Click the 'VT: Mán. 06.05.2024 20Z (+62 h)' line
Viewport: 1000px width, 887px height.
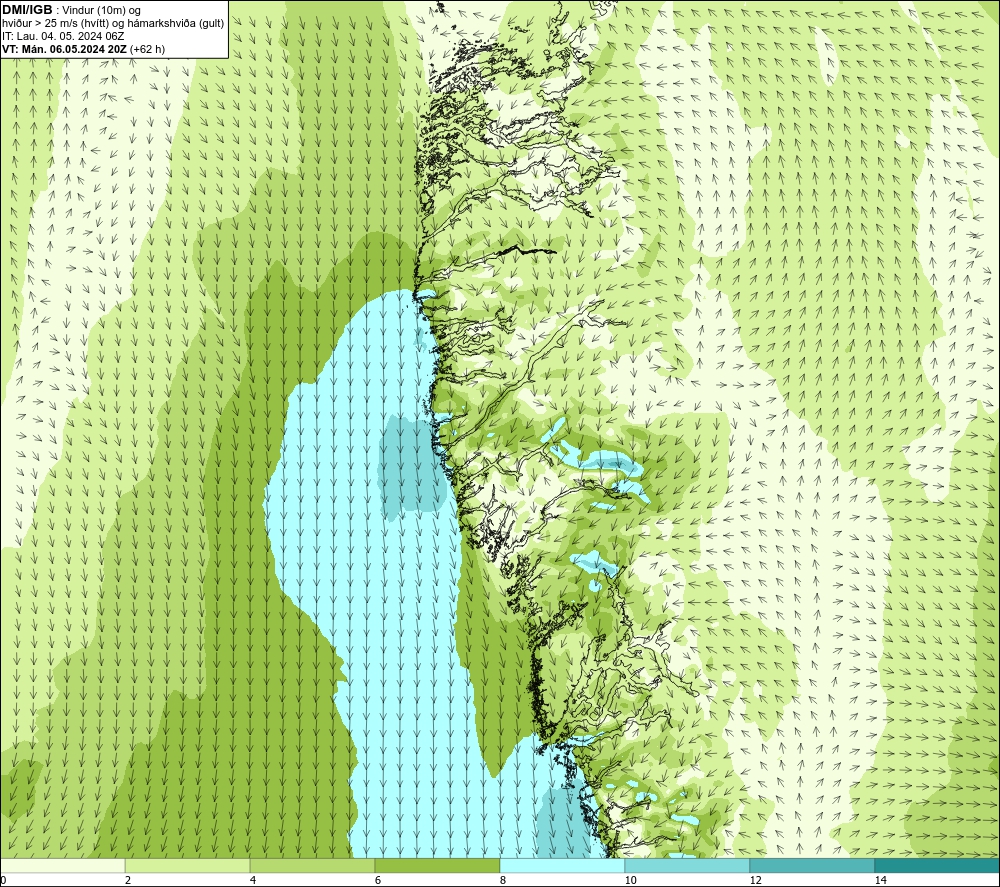[83, 49]
